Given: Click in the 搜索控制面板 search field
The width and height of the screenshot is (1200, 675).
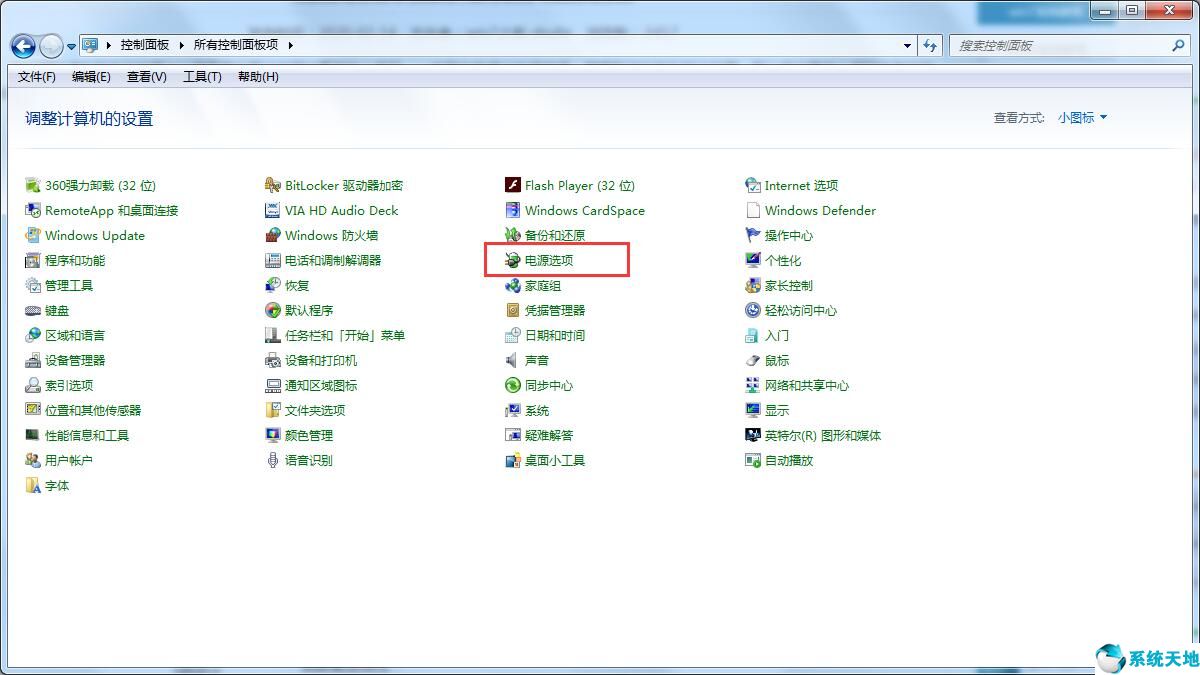Looking at the screenshot, I should (1068, 45).
